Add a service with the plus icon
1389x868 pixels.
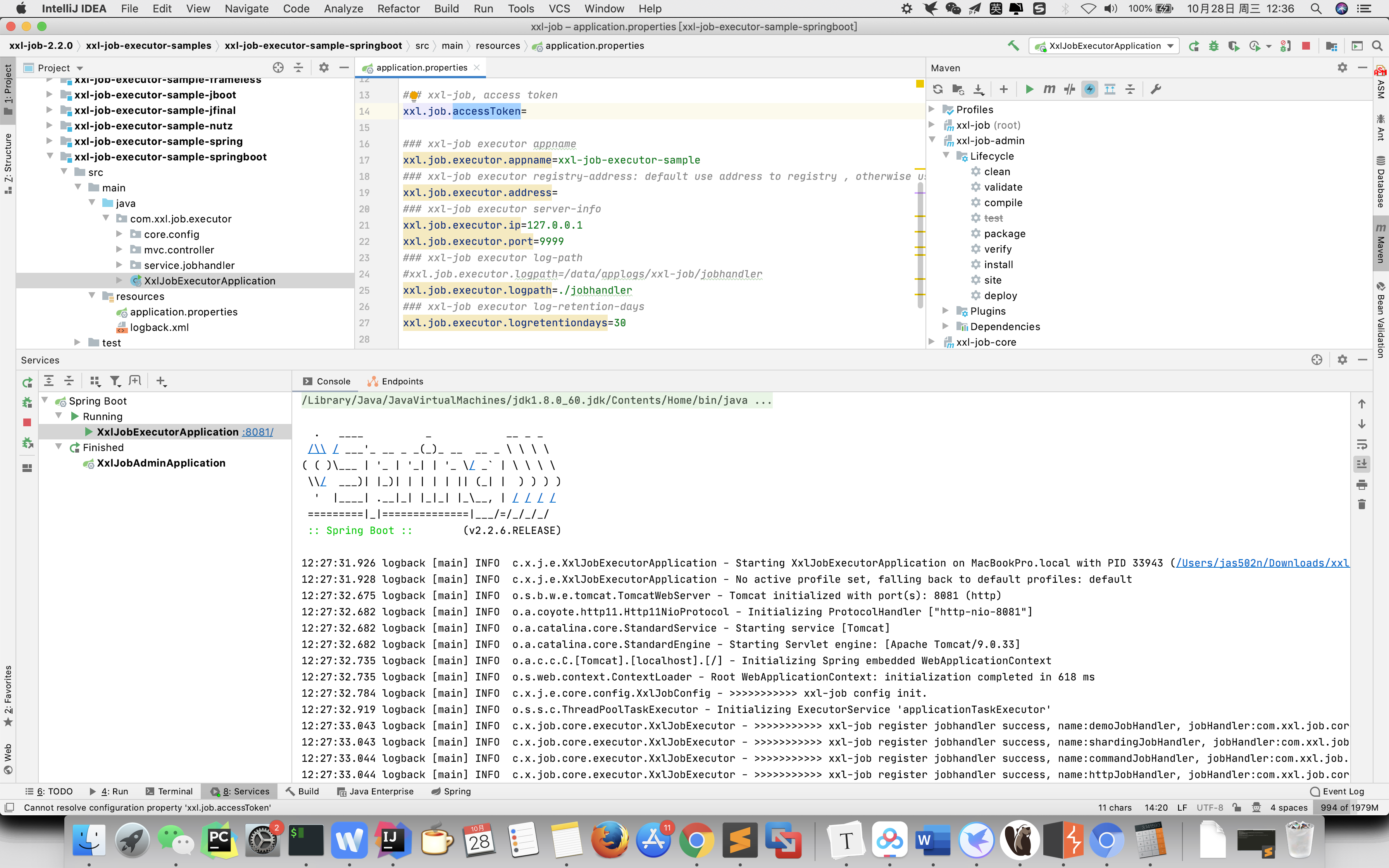(x=161, y=381)
